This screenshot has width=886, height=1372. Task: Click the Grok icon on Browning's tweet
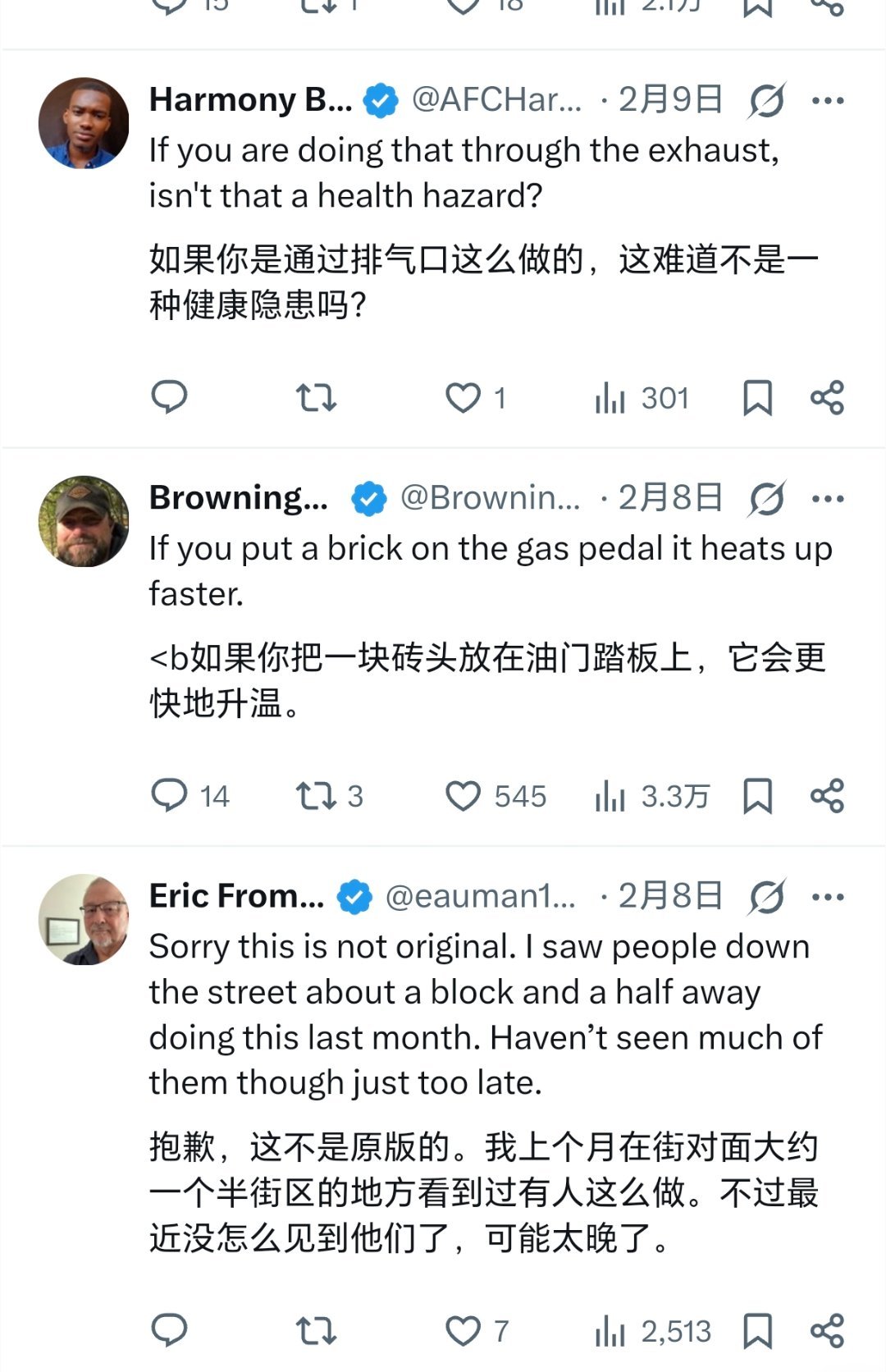coord(767,496)
